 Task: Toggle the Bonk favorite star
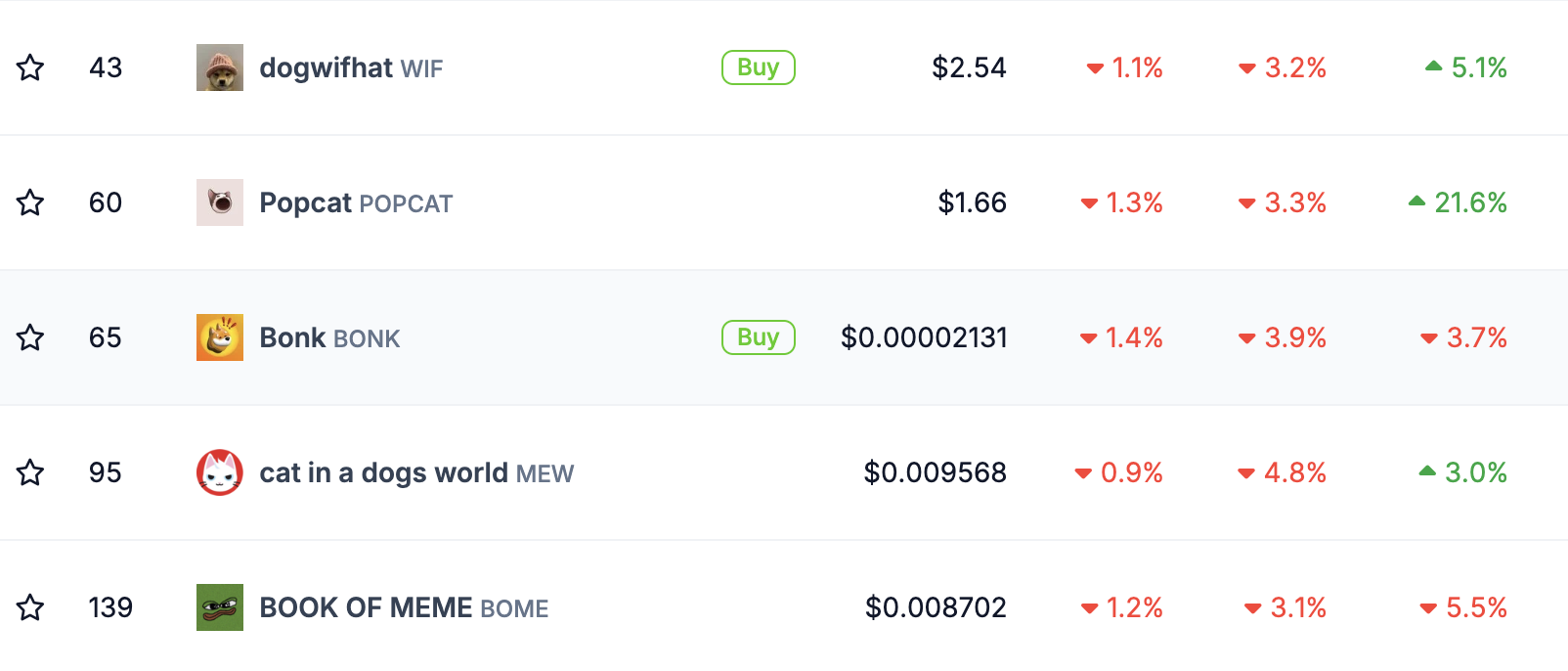pyautogui.click(x=30, y=337)
